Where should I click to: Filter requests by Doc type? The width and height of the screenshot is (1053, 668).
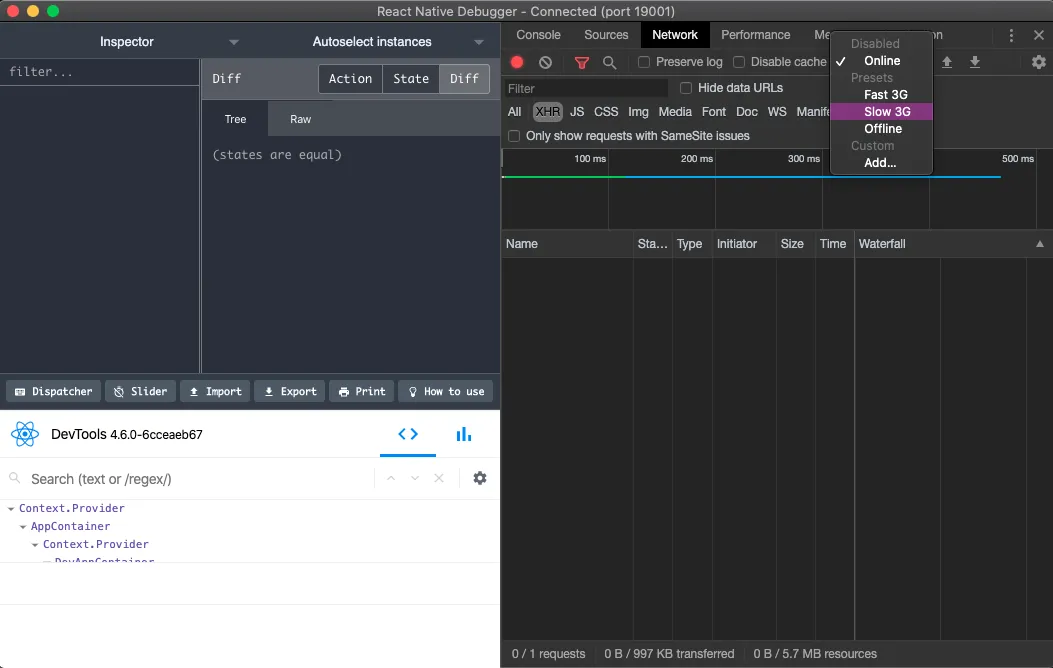(x=746, y=112)
